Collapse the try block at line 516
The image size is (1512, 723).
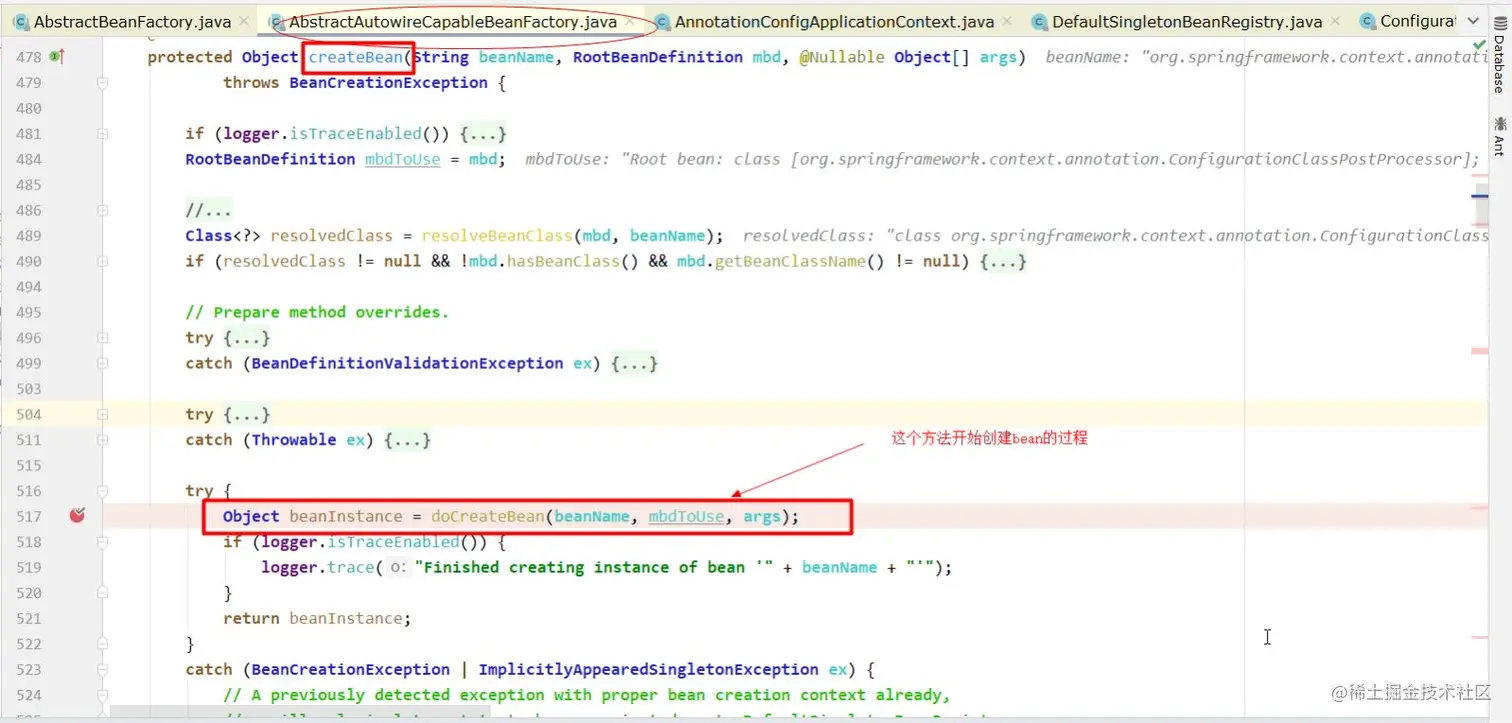tap(102, 491)
